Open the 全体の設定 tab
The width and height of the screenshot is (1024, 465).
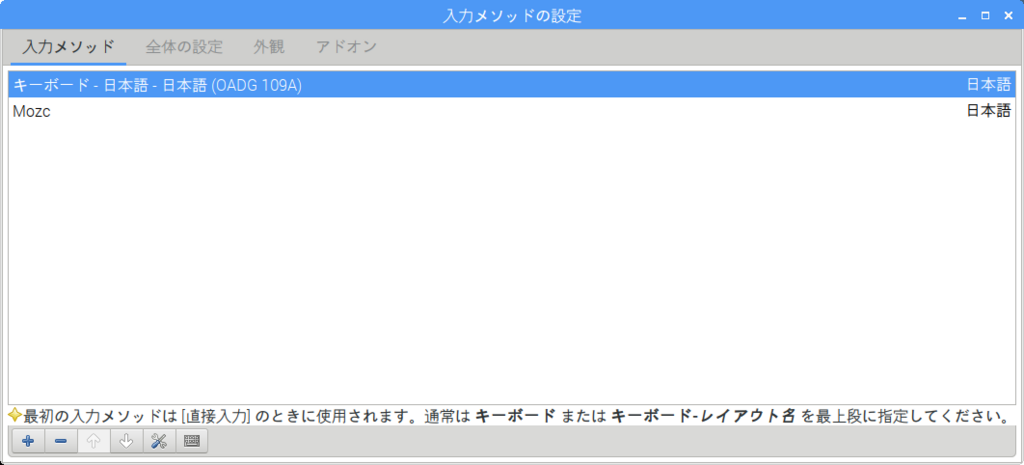point(184,47)
